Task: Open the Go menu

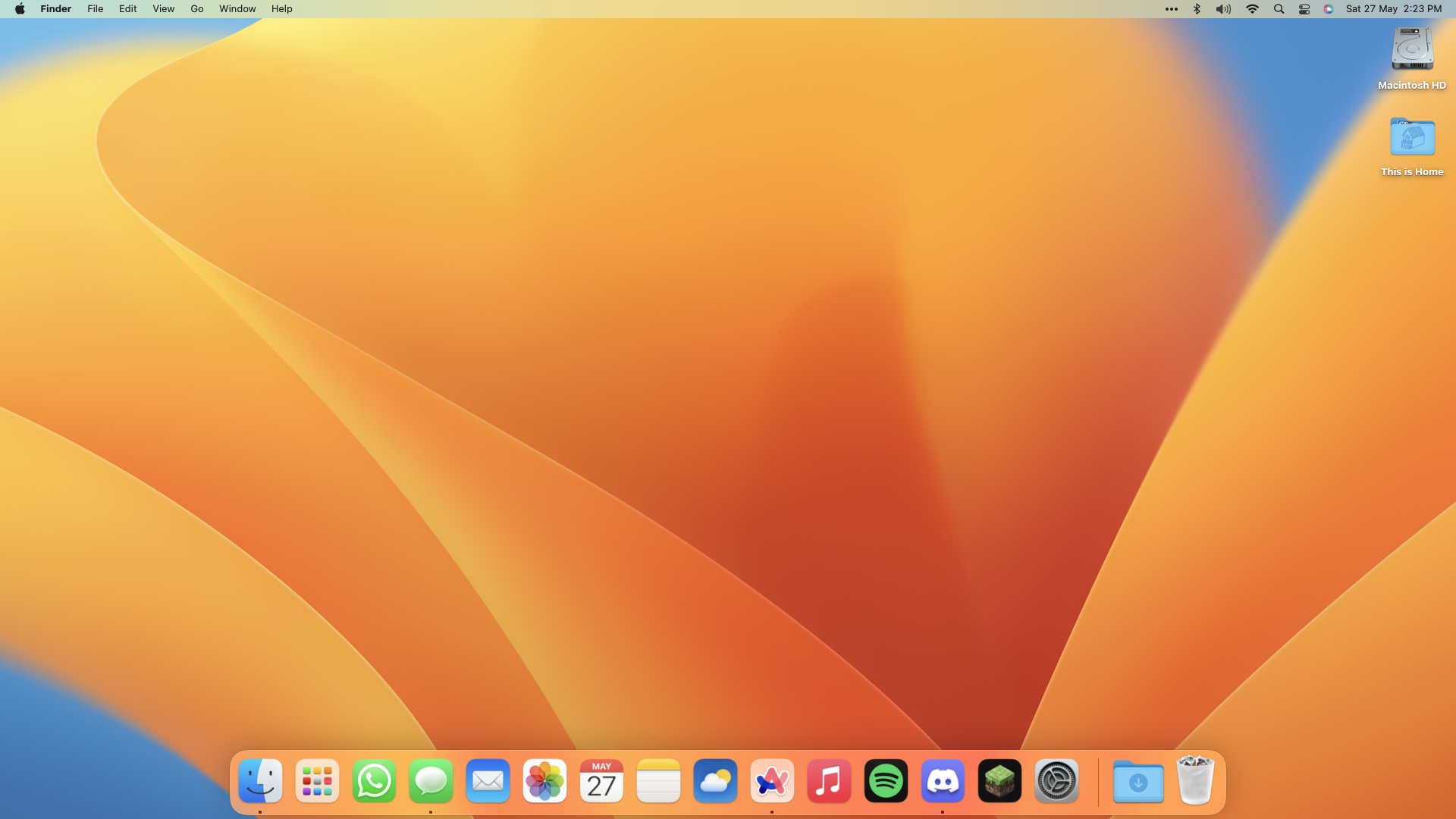Action: coord(197,9)
